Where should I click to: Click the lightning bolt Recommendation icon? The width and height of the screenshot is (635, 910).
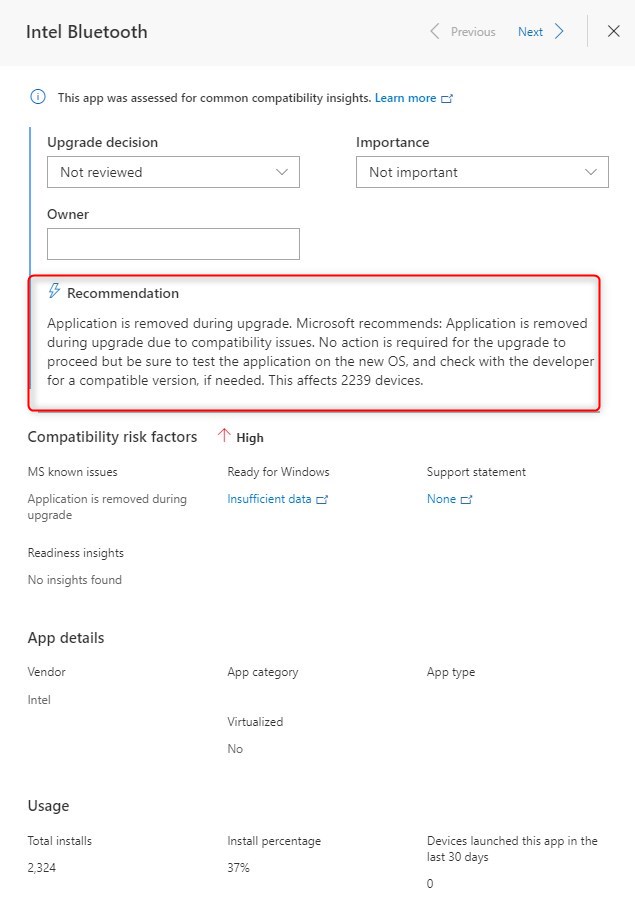tap(54, 291)
